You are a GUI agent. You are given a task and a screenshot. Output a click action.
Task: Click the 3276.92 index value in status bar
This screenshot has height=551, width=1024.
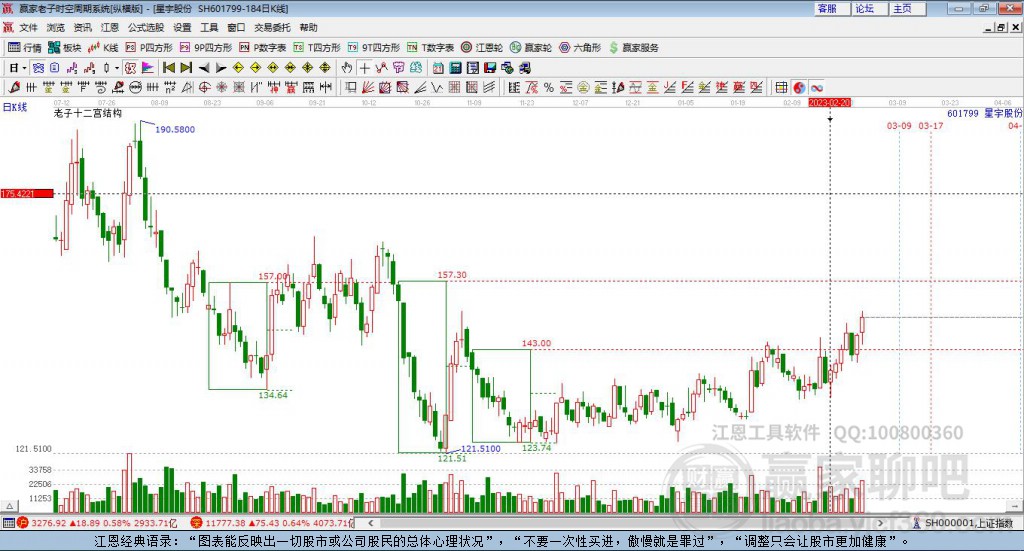[x=48, y=523]
